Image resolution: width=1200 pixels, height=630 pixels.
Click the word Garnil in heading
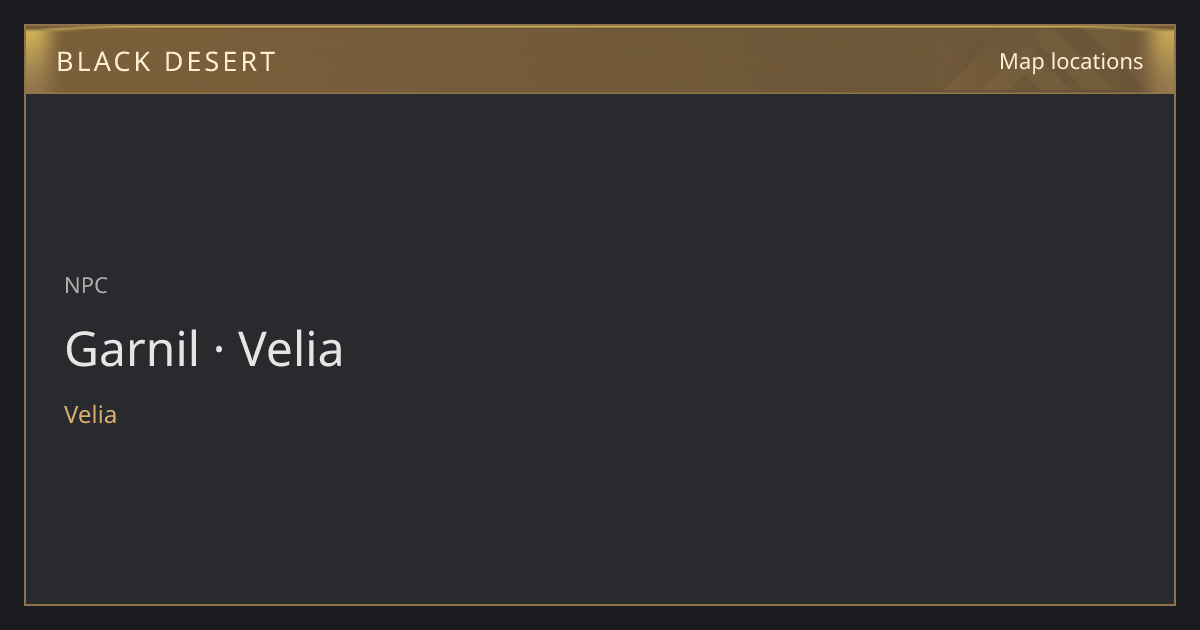[132, 349]
